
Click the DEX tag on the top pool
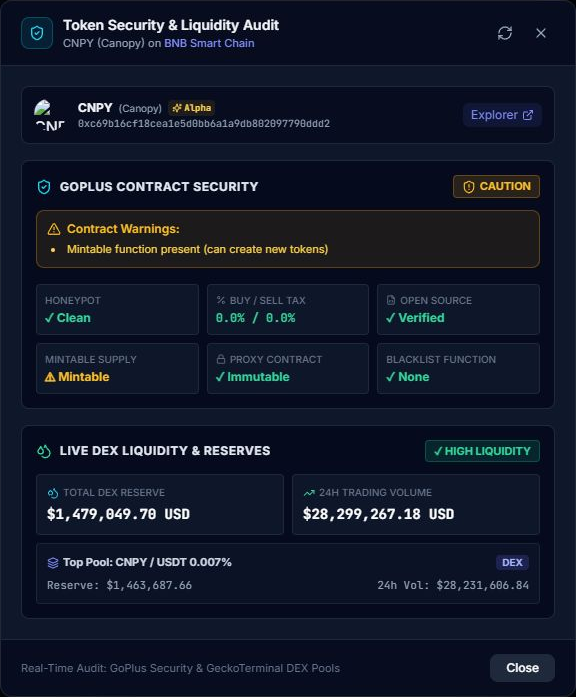512,562
